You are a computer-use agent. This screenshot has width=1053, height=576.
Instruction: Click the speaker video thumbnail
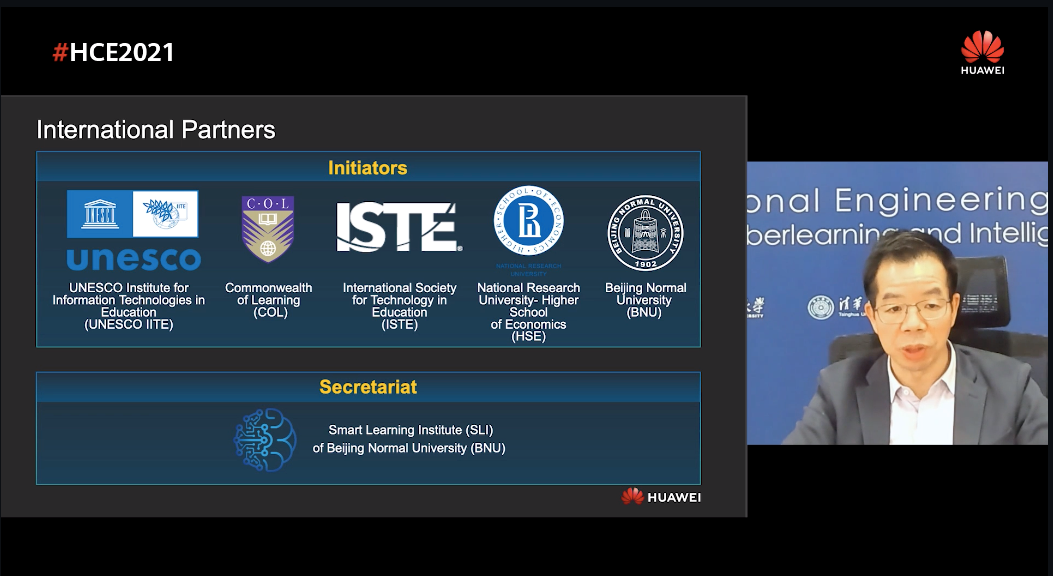(897, 303)
